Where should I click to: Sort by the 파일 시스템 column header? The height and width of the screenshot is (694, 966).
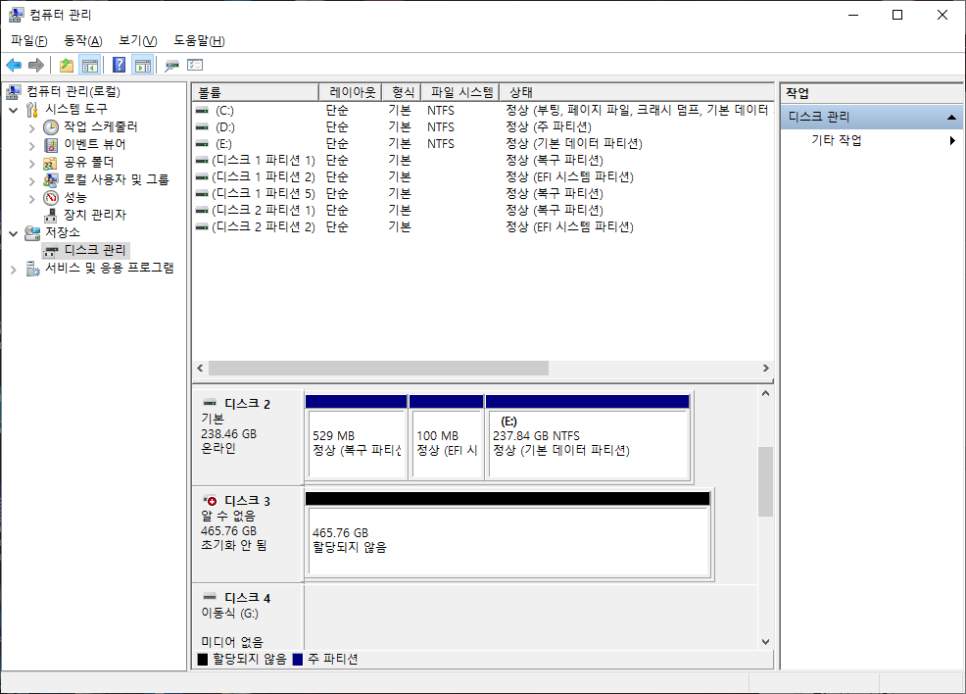pyautogui.click(x=460, y=92)
